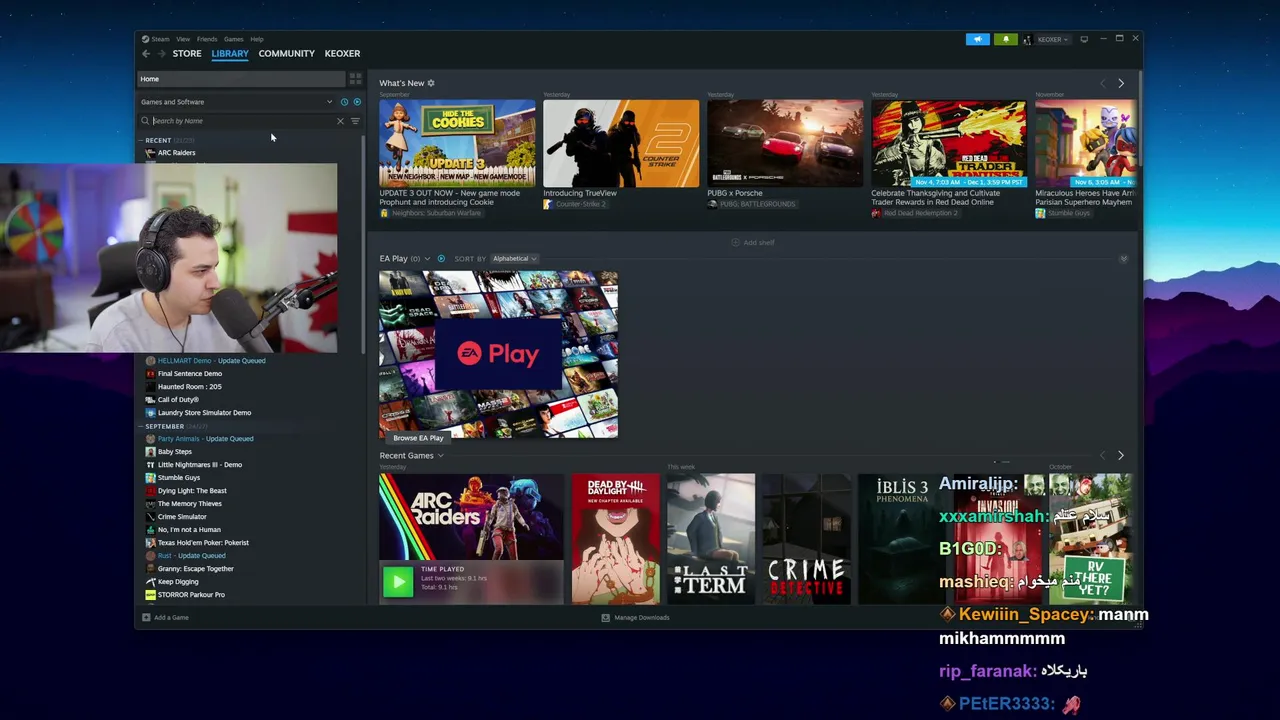Open the View menu
Image resolution: width=1280 pixels, height=720 pixels.
click(183, 39)
